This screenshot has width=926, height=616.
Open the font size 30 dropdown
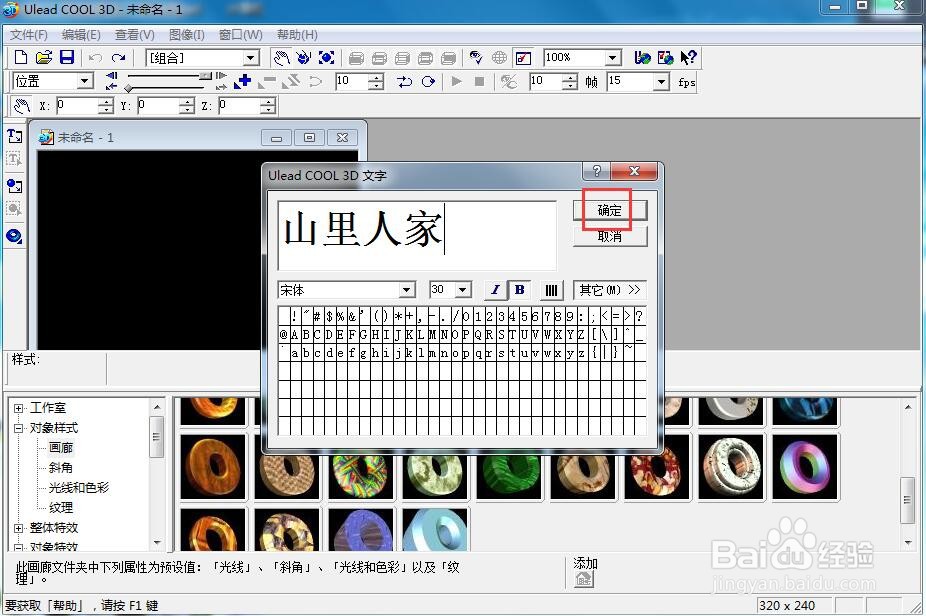463,290
